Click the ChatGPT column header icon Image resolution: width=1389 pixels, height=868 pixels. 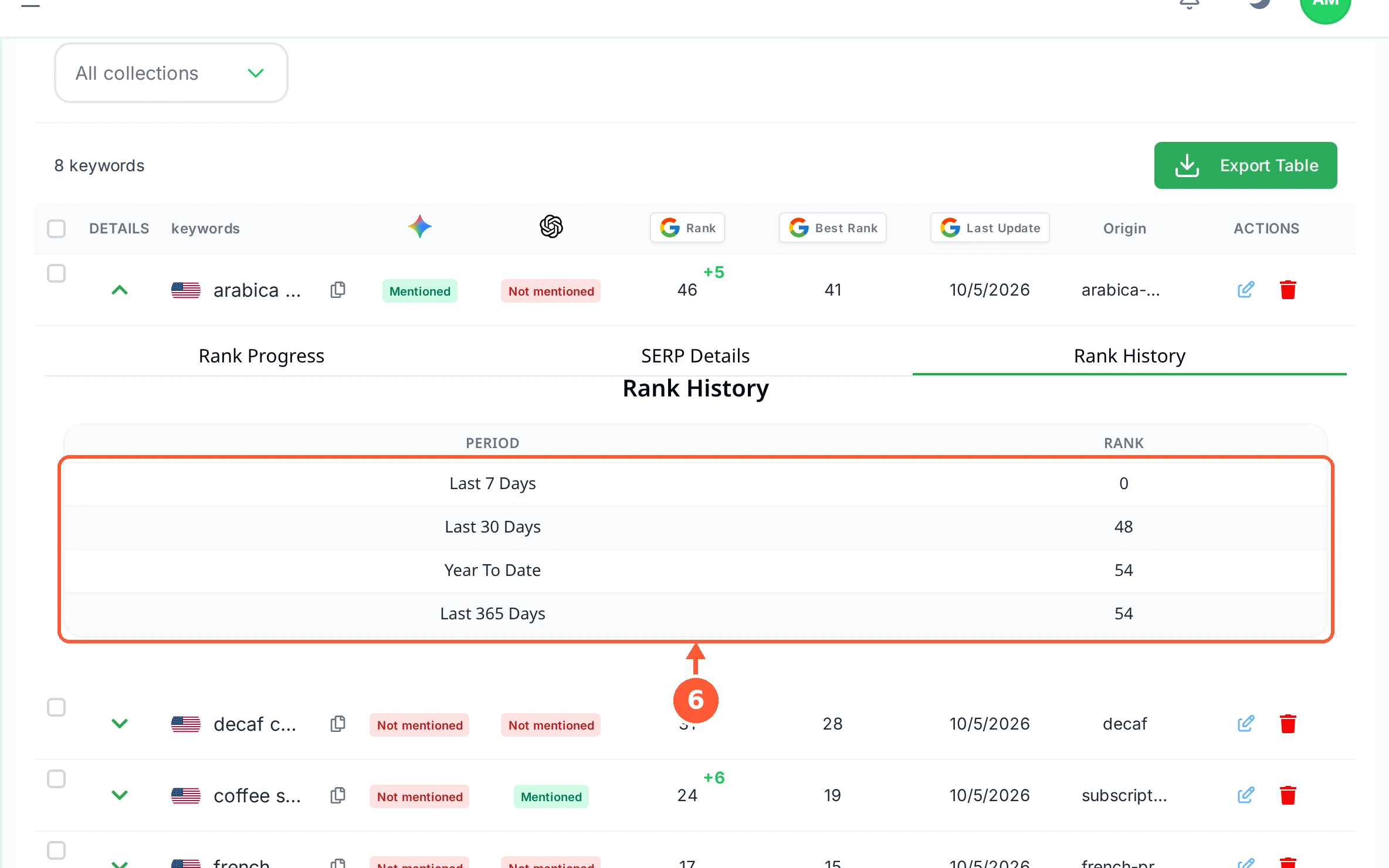[x=551, y=226]
